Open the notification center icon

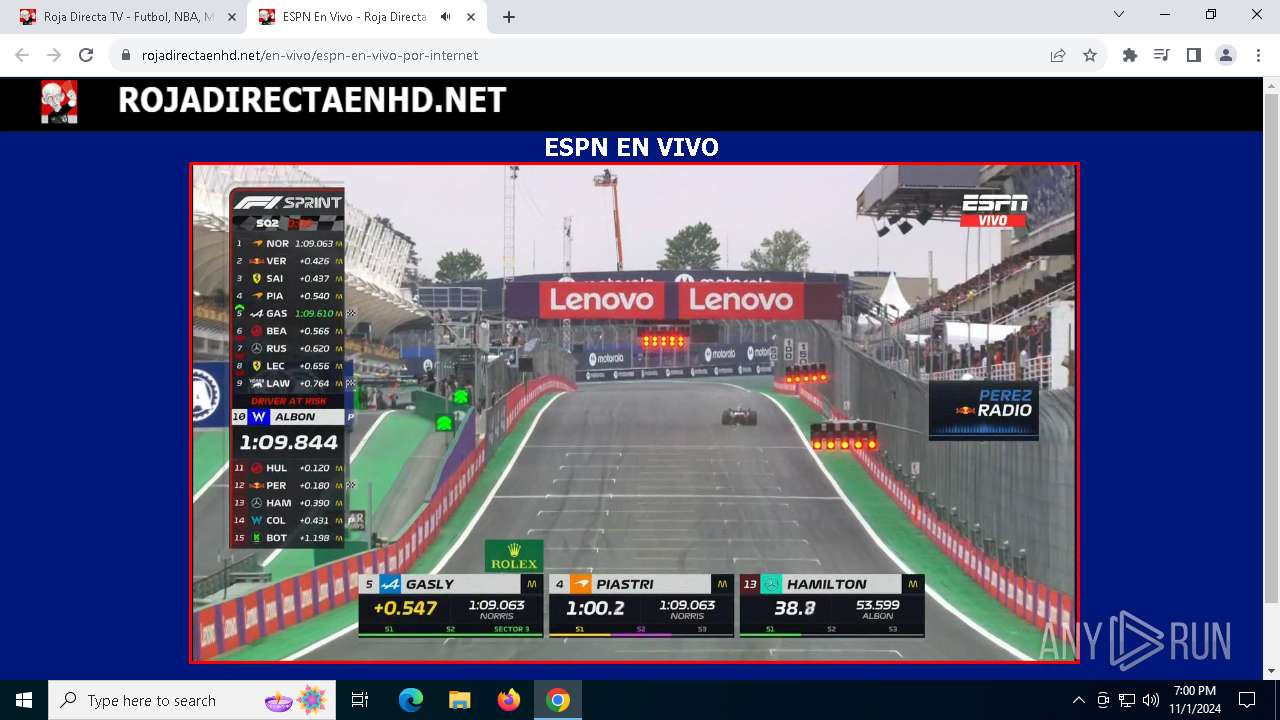point(1247,700)
